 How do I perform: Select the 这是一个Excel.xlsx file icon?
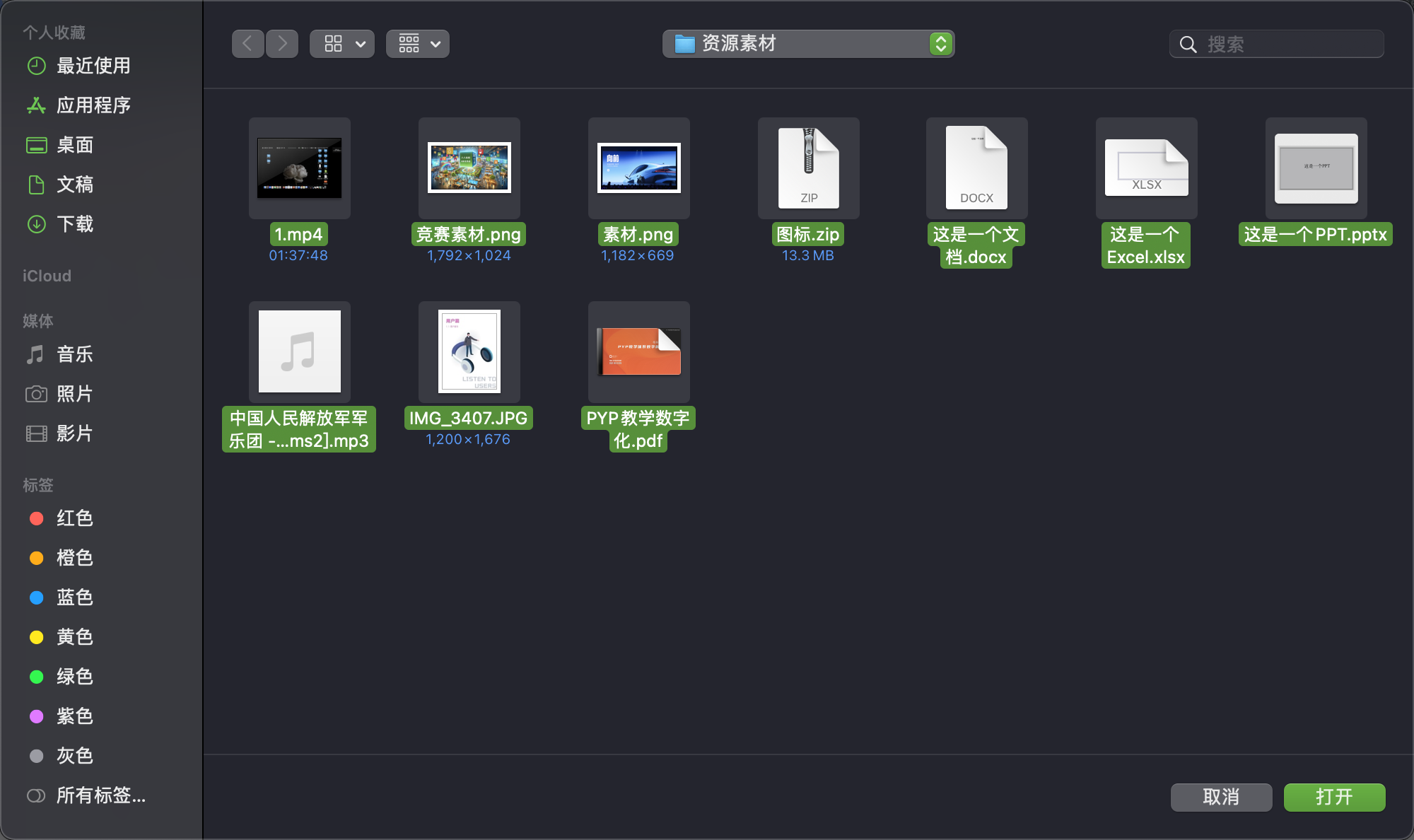point(1147,168)
